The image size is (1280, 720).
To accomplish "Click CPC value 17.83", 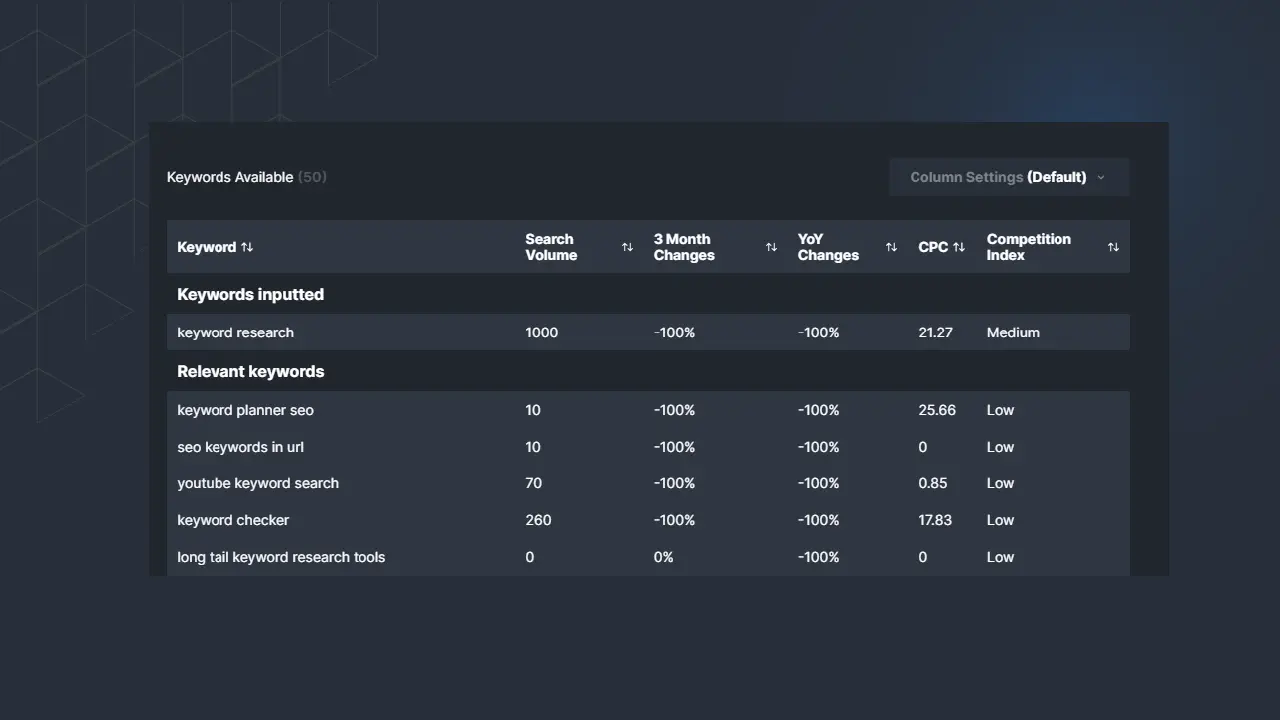I will (935, 520).
